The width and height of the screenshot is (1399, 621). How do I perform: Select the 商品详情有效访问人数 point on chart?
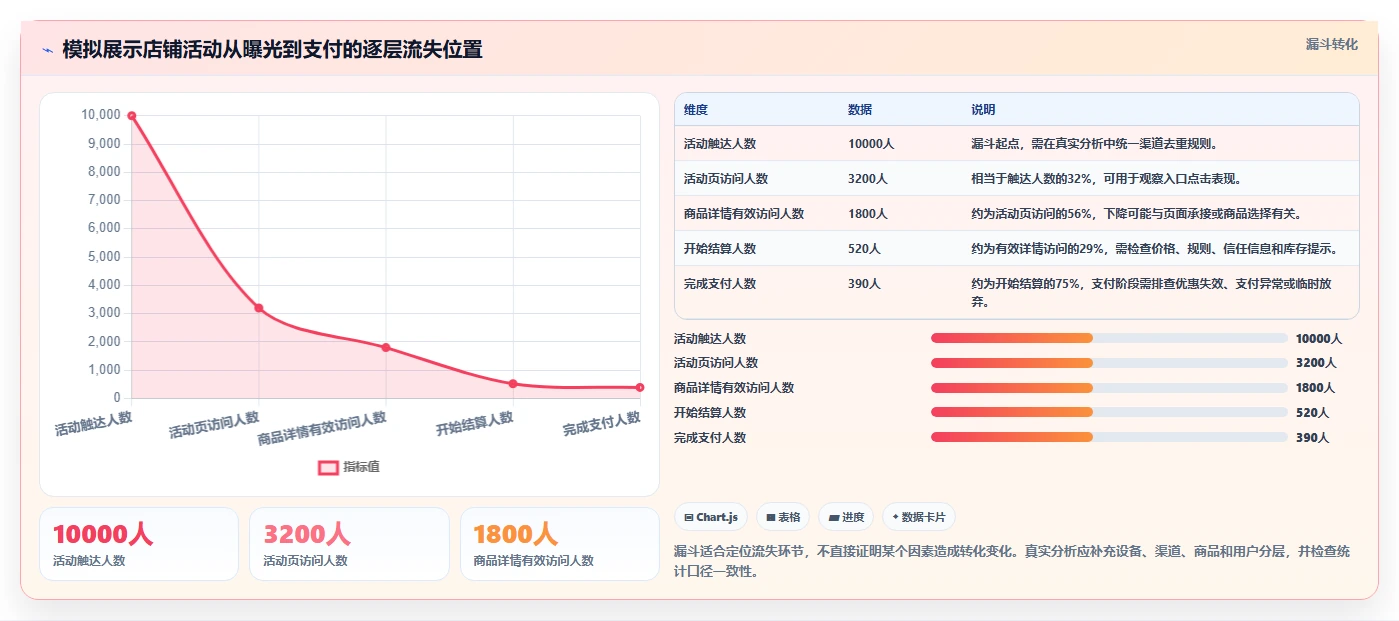pyautogui.click(x=386, y=347)
